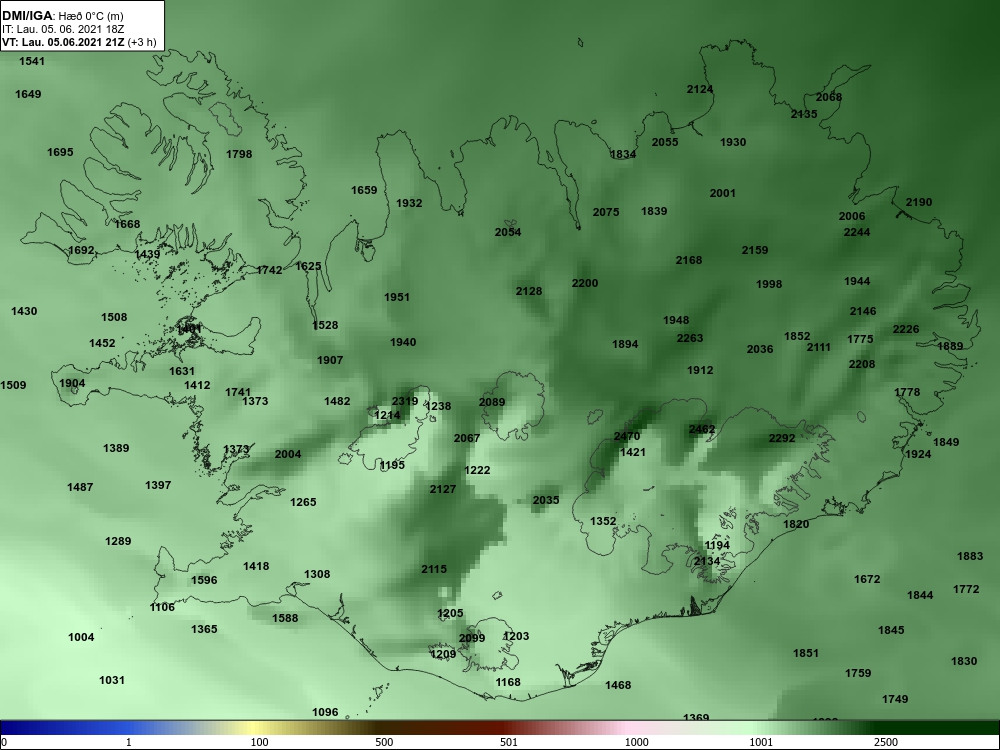Click the map value 1168 on the south coast

pyautogui.click(x=508, y=682)
